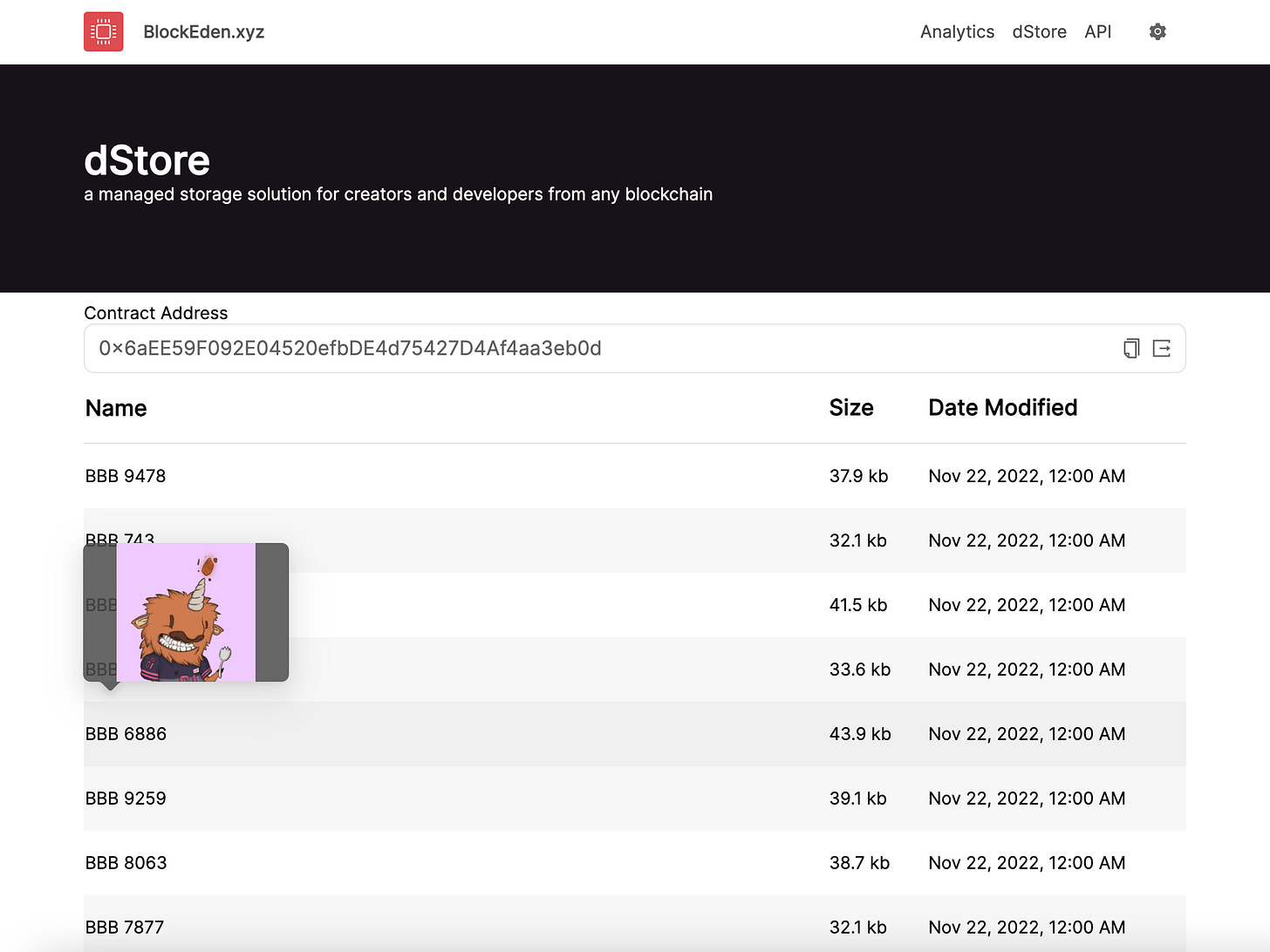Copy the contract address with the copy icon
The image size is (1270, 952).
point(1131,349)
